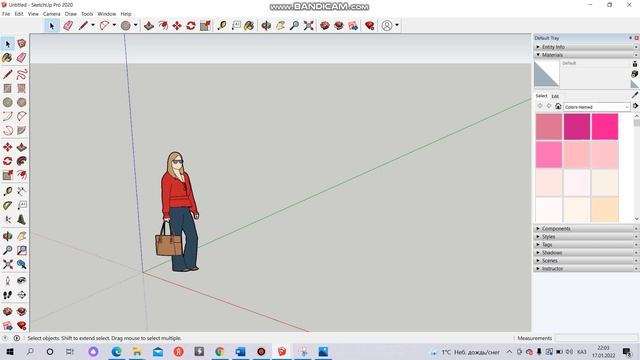Open 3D Warehouse from the top toolbar

coord(325,26)
